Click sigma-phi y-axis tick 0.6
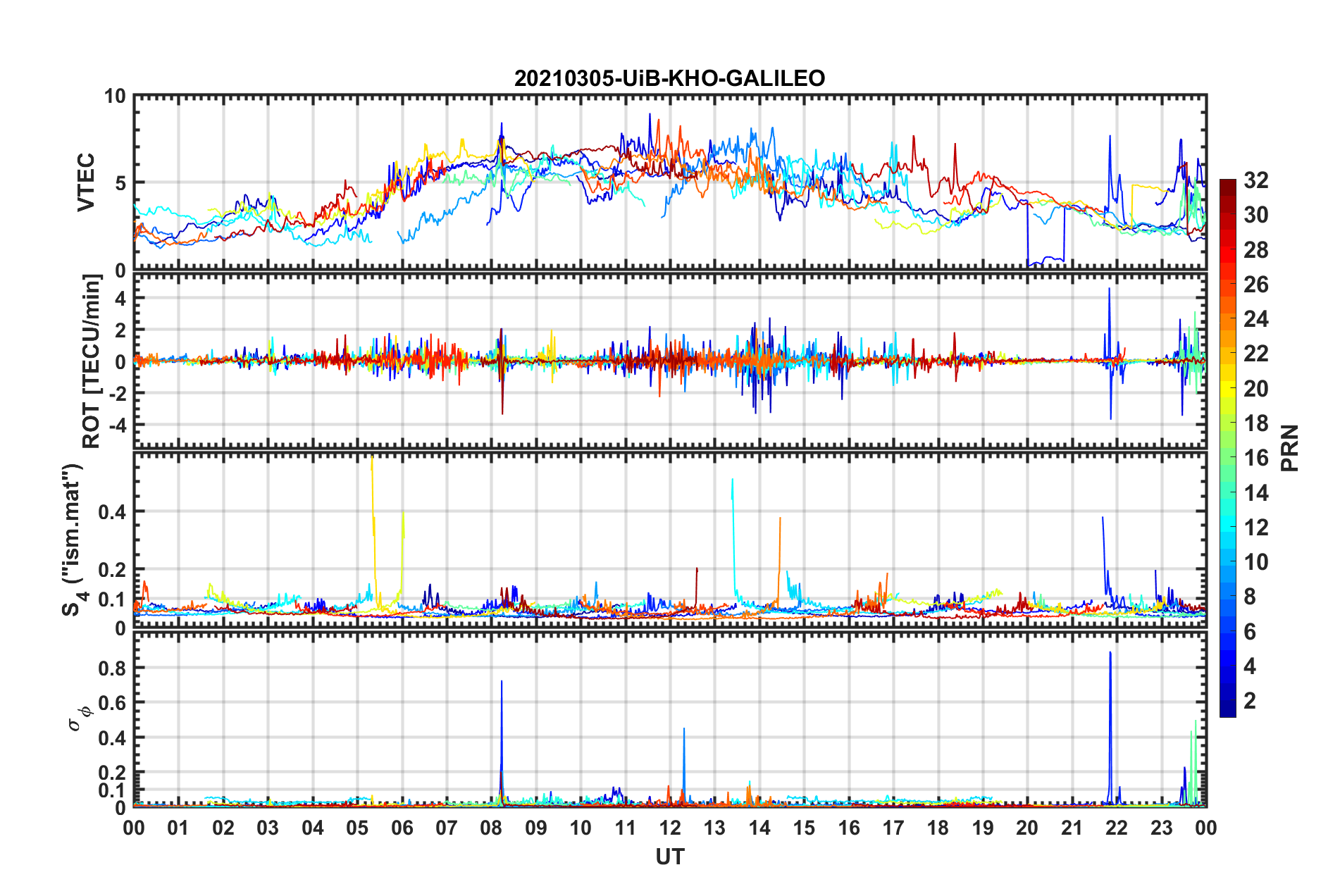Image resolution: width=1340 pixels, height=896 pixels. tap(112, 702)
